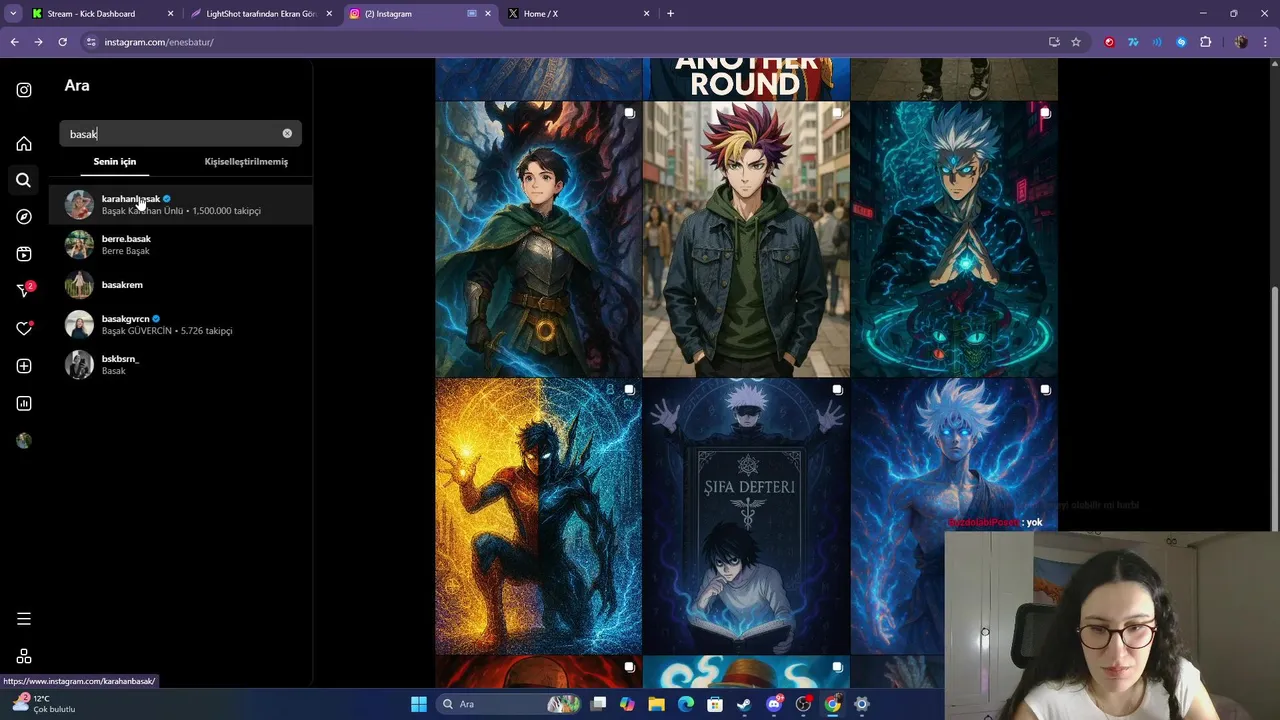1280x720 pixels.
Task: Clear the search field with X icon
Action: (287, 133)
